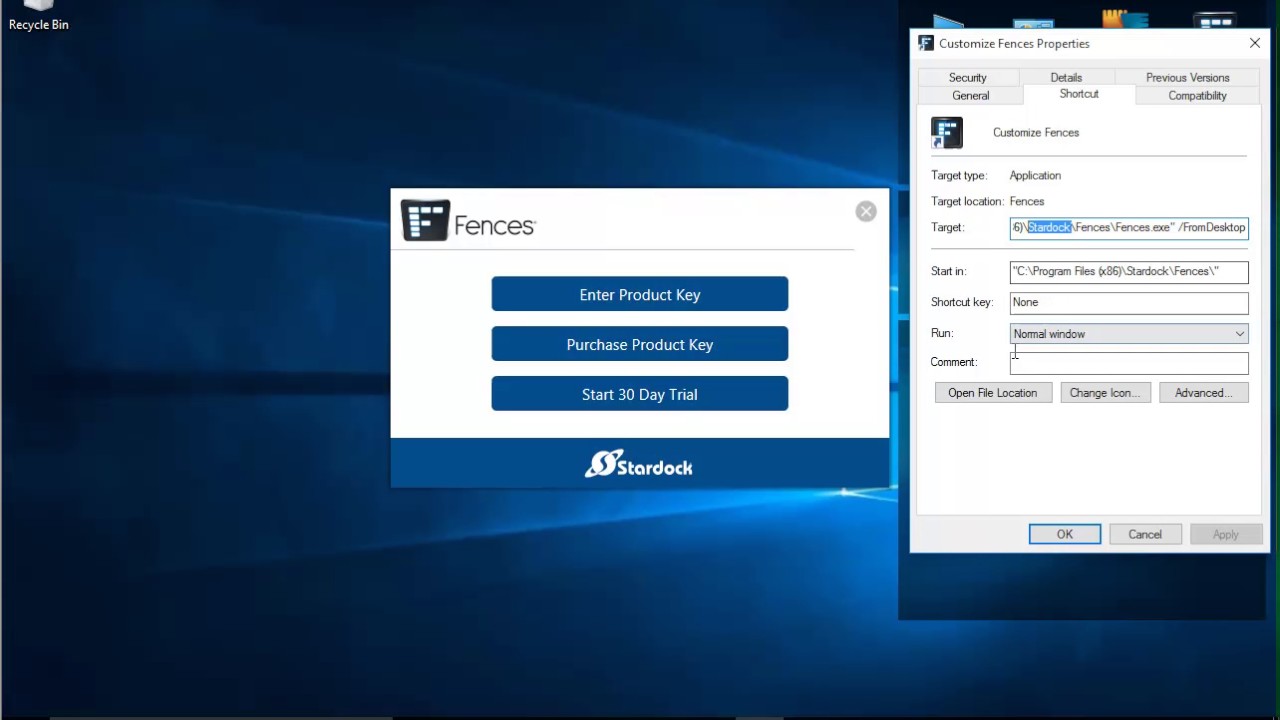Viewport: 1280px width, 720px height.
Task: Switch to the Security tab
Action: [968, 77]
